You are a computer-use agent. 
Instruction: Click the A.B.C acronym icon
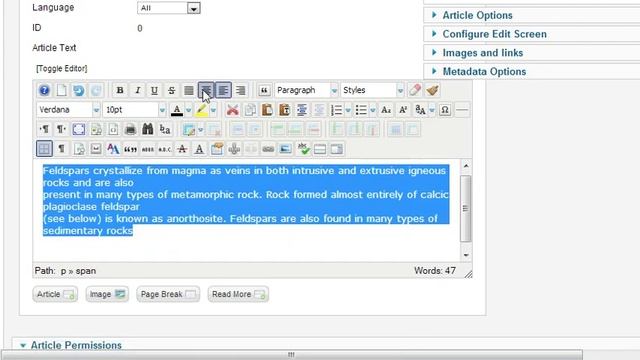pos(165,149)
